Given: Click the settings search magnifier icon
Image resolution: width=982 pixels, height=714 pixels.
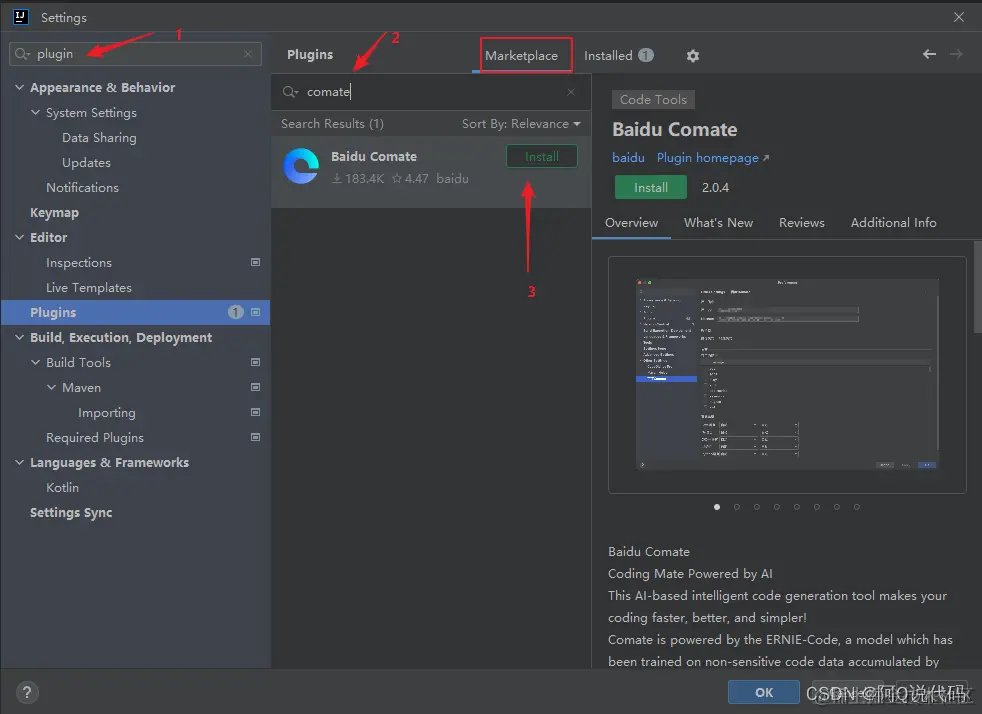Looking at the screenshot, I should 22,54.
